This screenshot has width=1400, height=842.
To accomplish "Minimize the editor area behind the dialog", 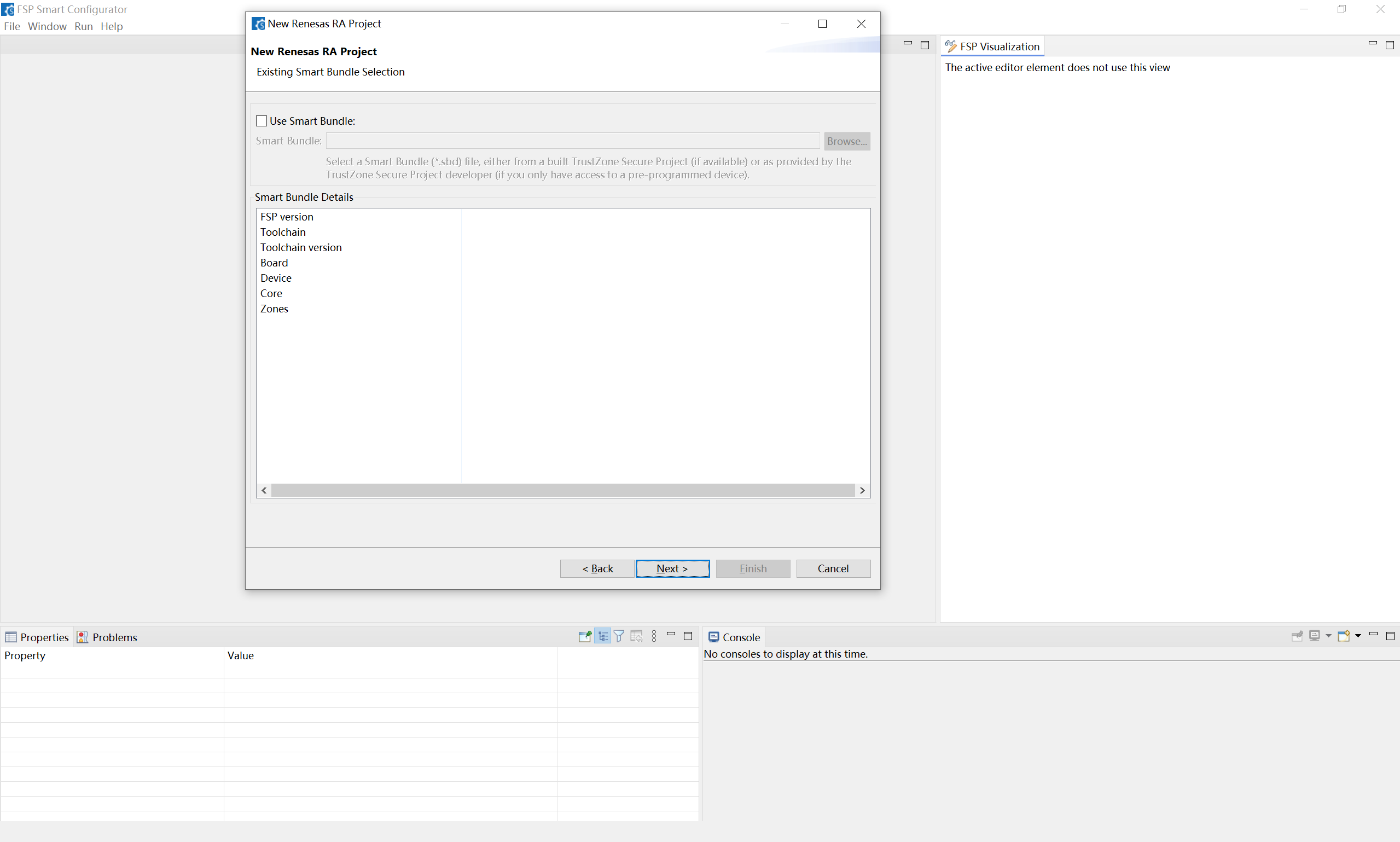I will [x=908, y=44].
